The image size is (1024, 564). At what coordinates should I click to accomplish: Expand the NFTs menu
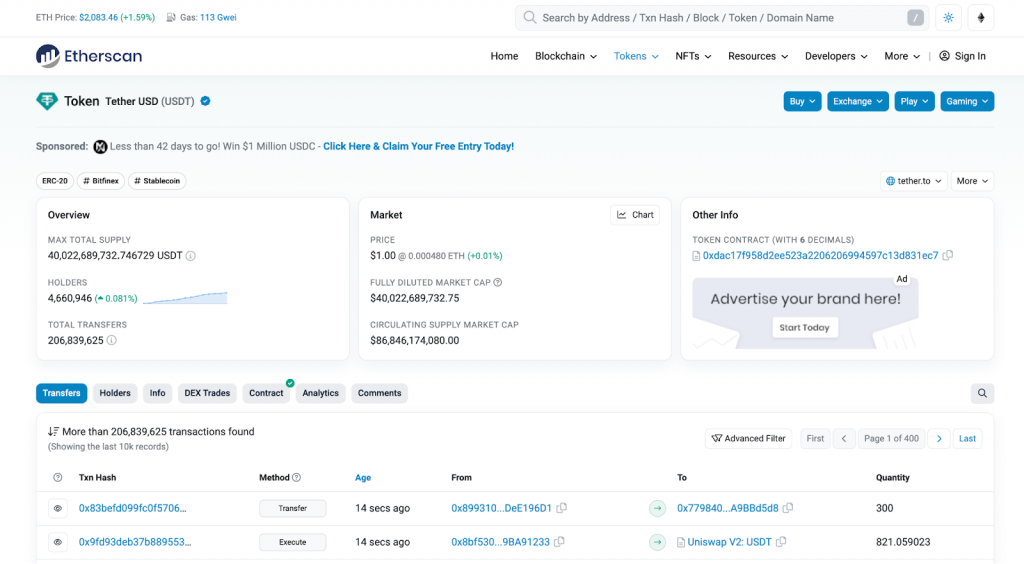coord(693,56)
